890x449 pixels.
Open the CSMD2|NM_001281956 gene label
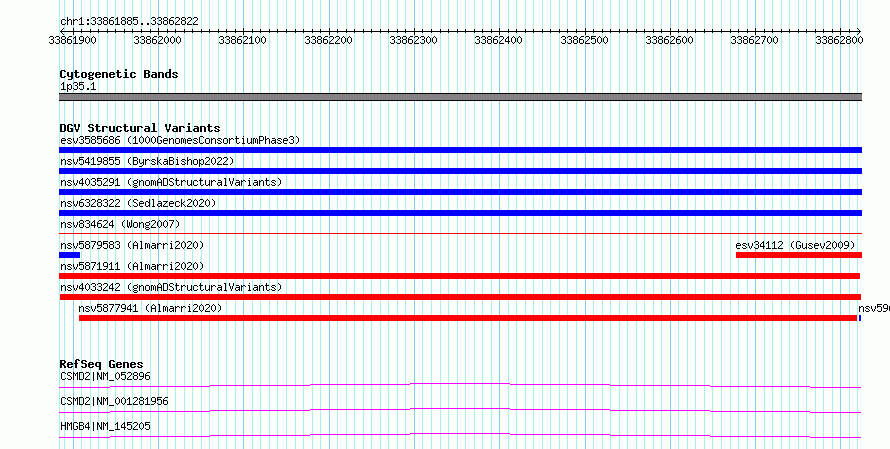tap(114, 401)
